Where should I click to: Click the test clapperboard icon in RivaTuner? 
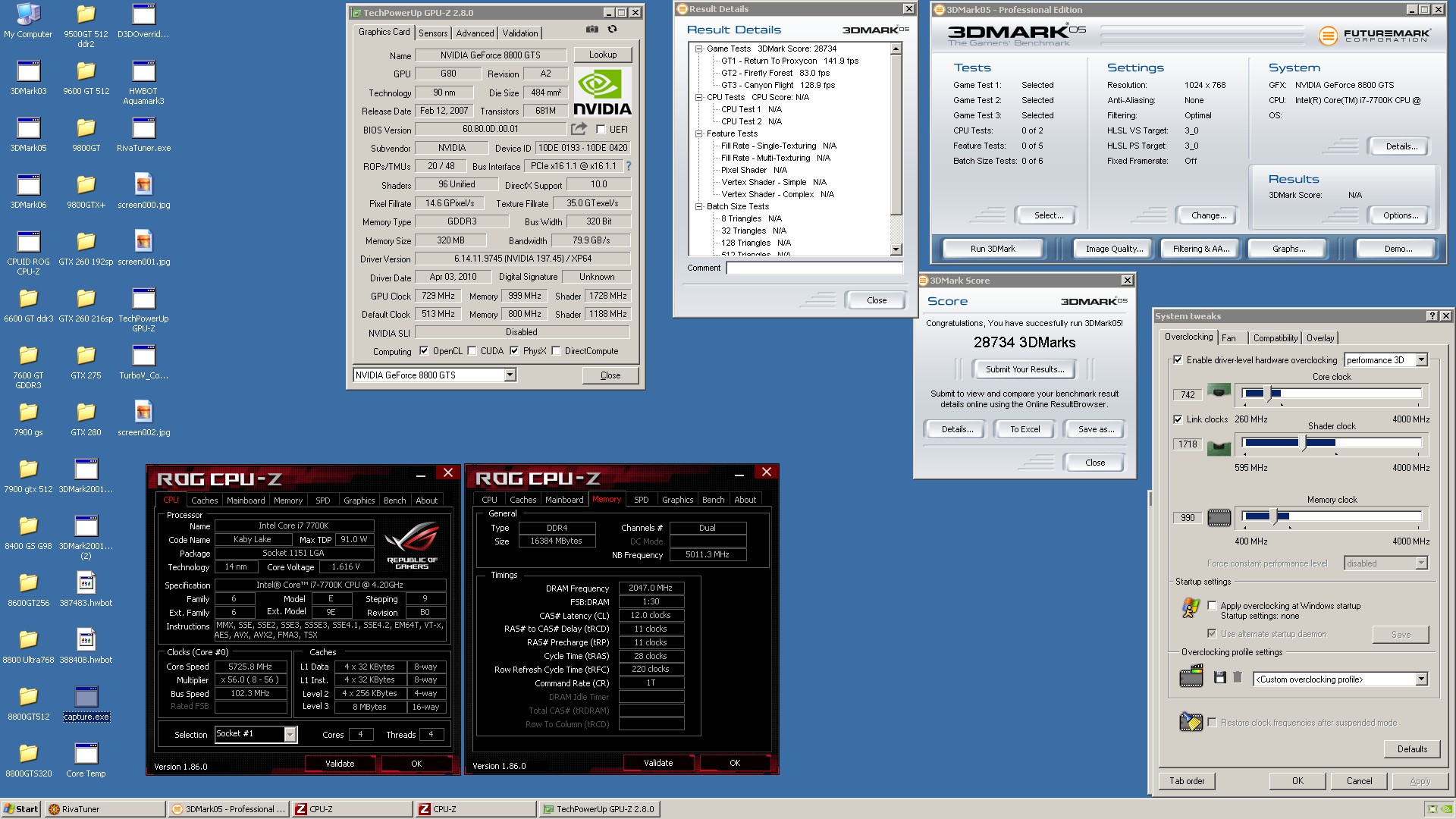1191,676
